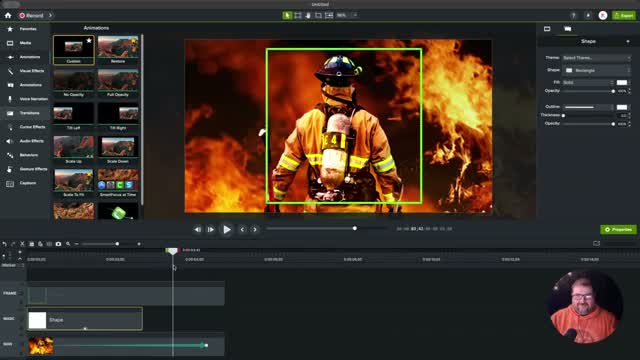Play the video preview

pyautogui.click(x=227, y=229)
